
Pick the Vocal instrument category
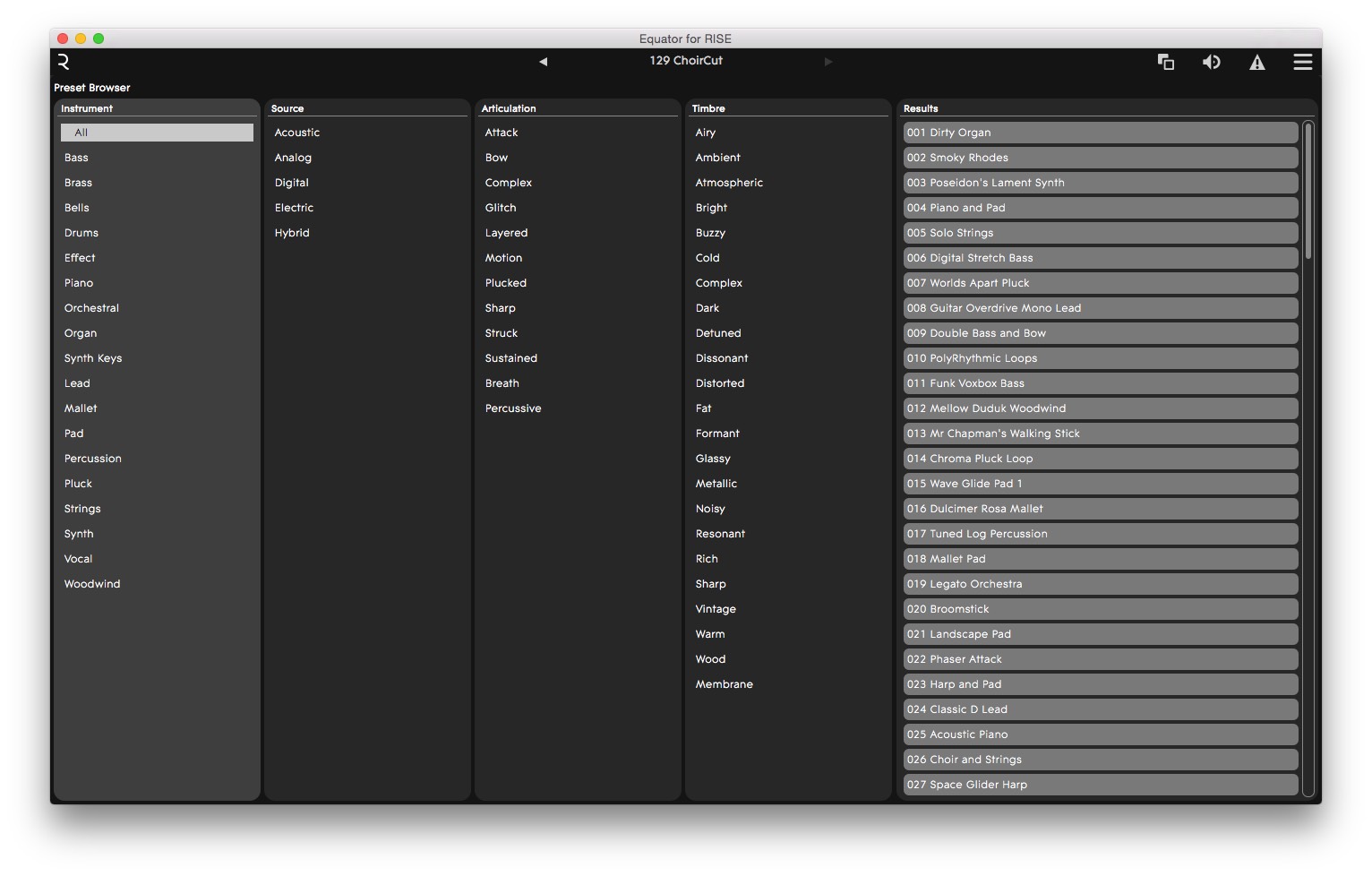tap(79, 559)
